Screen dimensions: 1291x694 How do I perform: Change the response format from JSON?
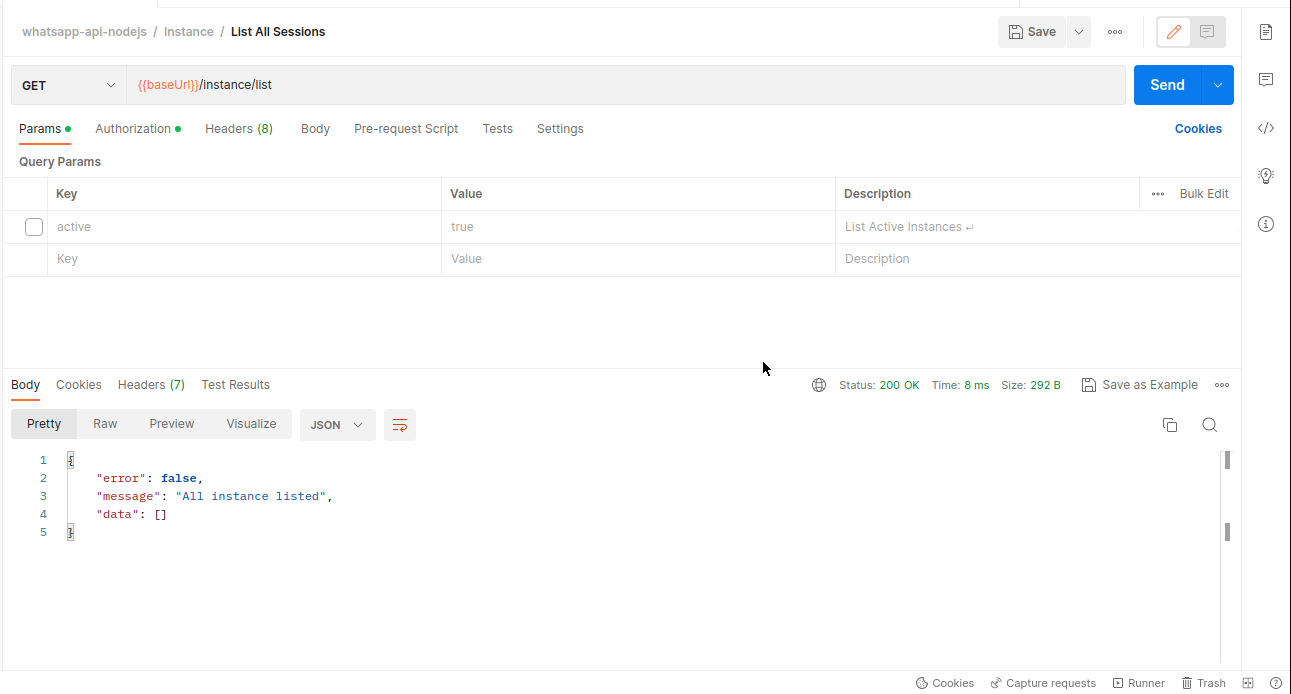pos(337,424)
